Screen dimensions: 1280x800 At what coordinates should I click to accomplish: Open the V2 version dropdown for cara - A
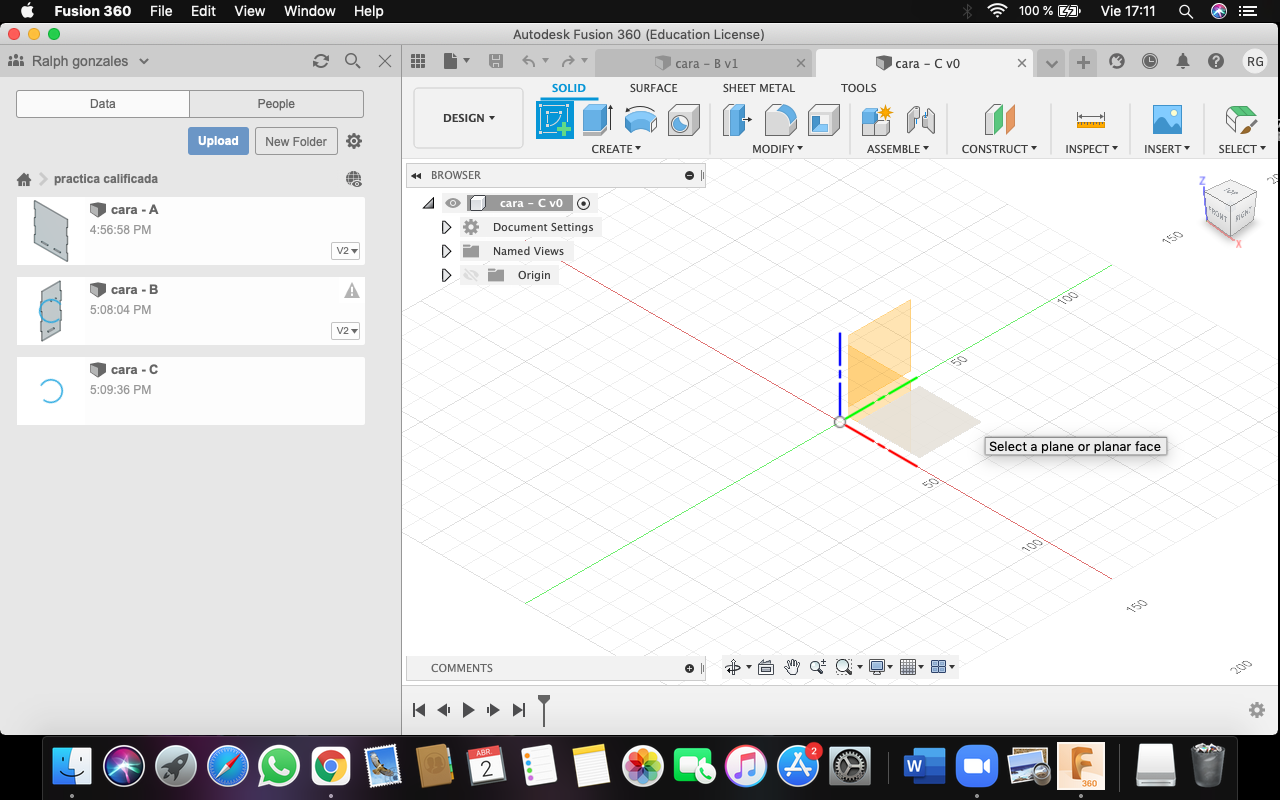coord(346,251)
